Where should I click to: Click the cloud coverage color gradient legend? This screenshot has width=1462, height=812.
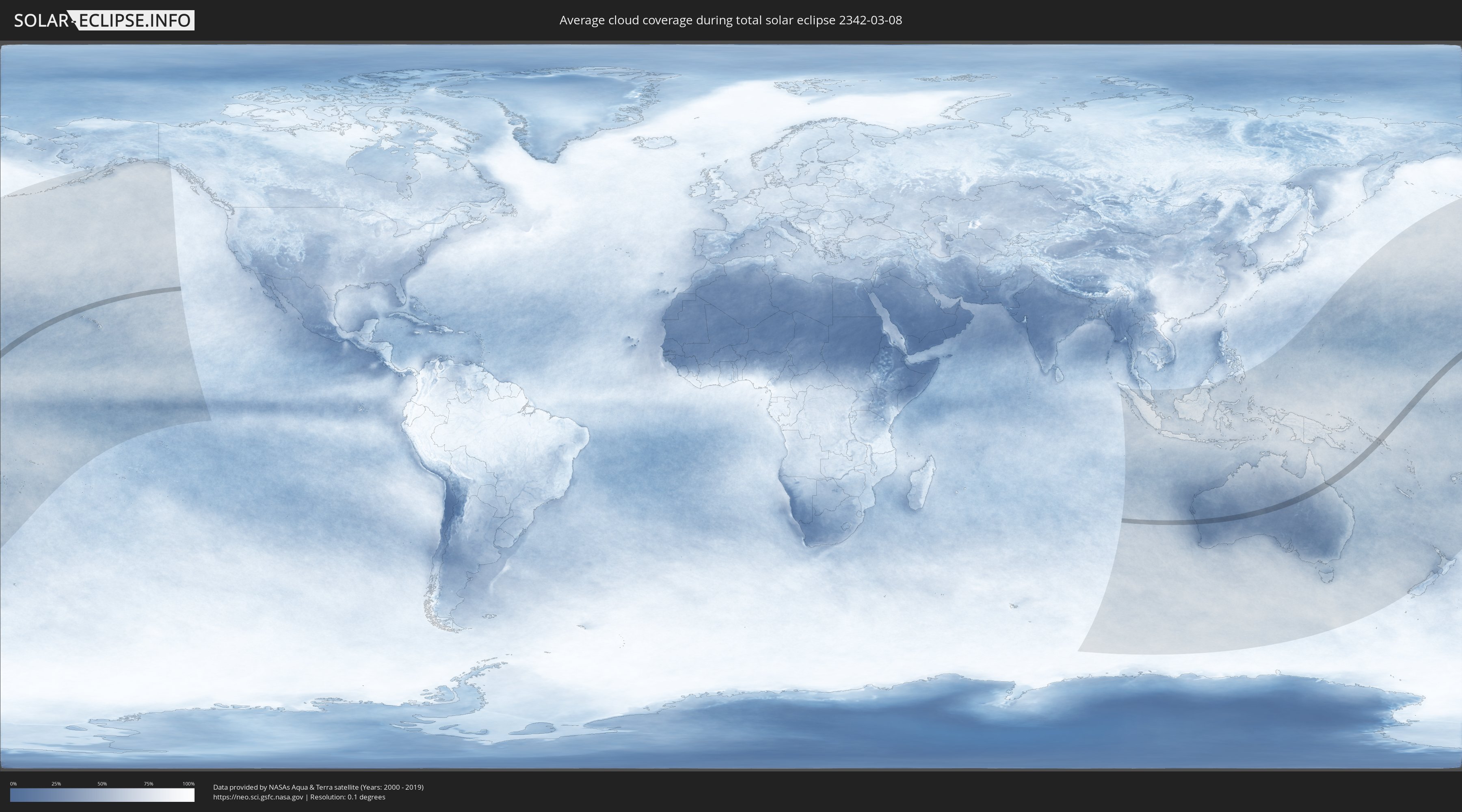[x=102, y=795]
